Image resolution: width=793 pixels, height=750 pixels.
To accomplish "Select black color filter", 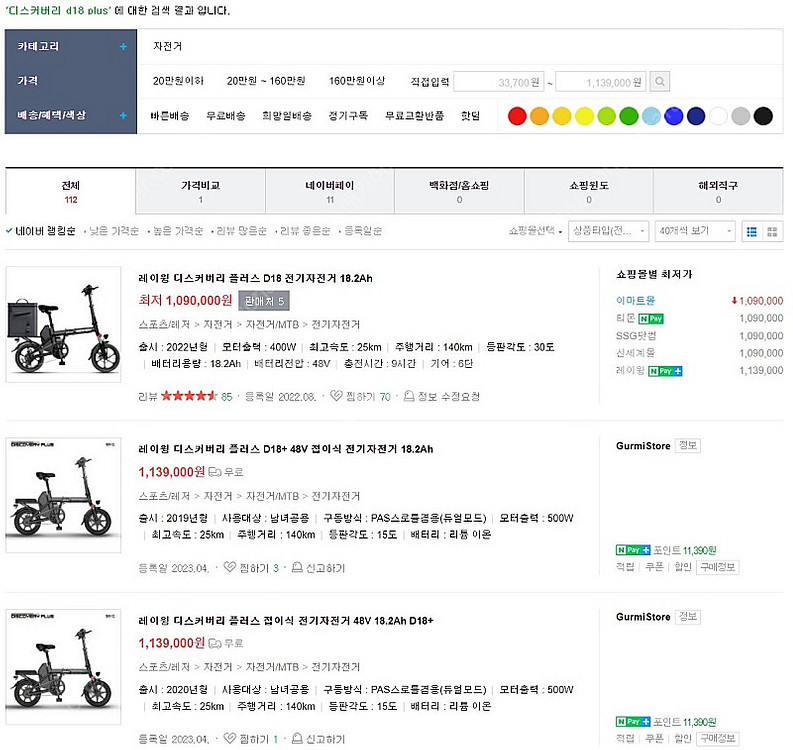I will click(x=763, y=116).
